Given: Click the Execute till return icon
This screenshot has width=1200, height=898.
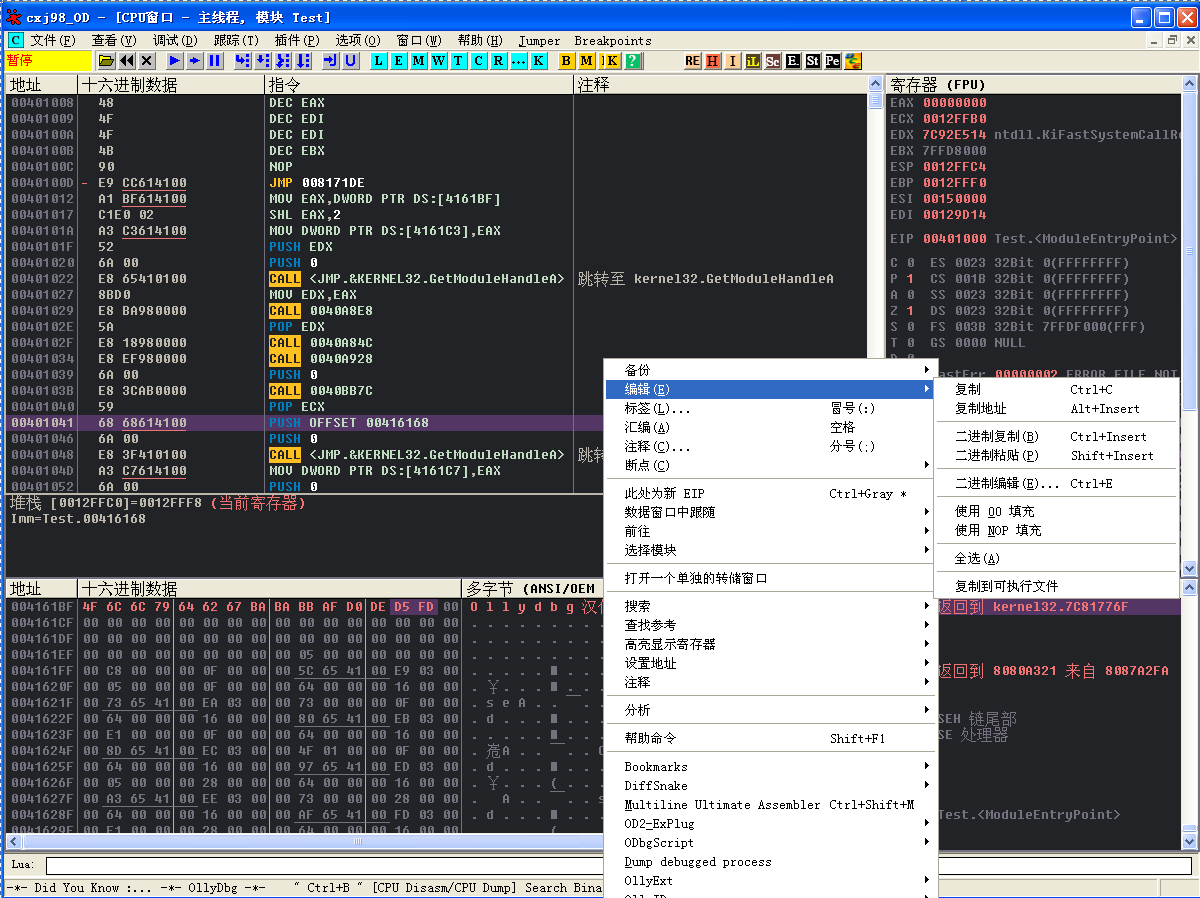Looking at the screenshot, I should pyautogui.click(x=331, y=61).
